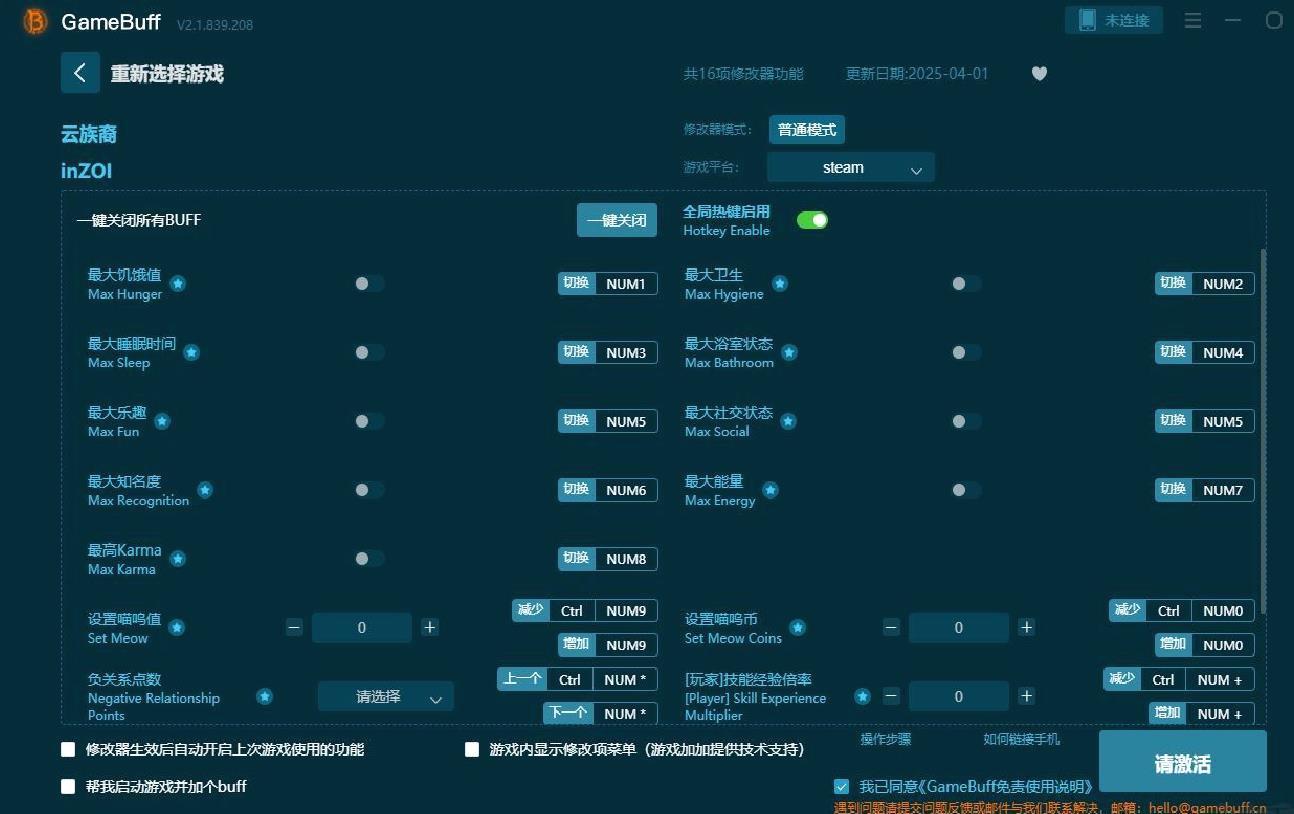Increase Set Meow Coins with plus
This screenshot has height=814, width=1294.
point(1026,628)
